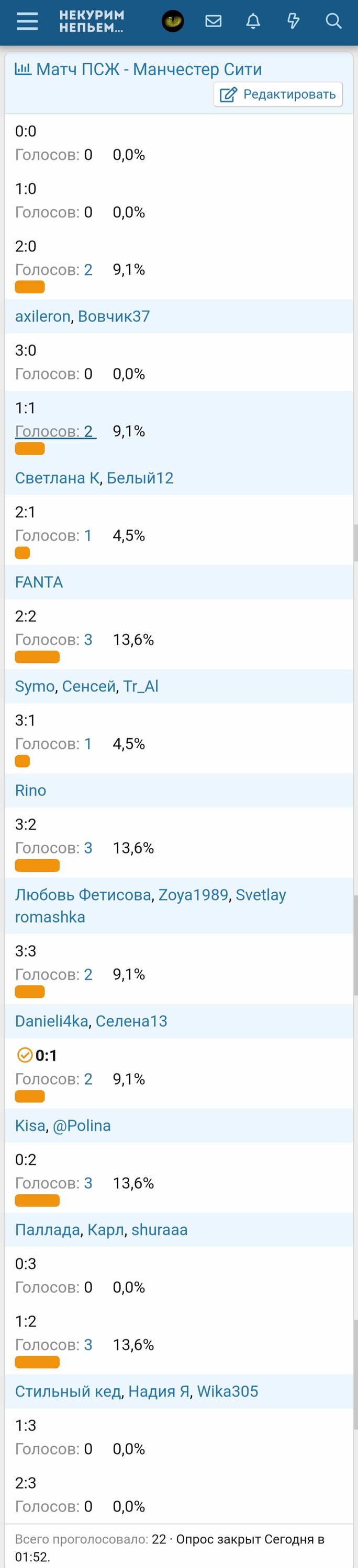358x1568 pixels.
Task: Toggle voter list for 1:1 votes
Action: (x=55, y=432)
